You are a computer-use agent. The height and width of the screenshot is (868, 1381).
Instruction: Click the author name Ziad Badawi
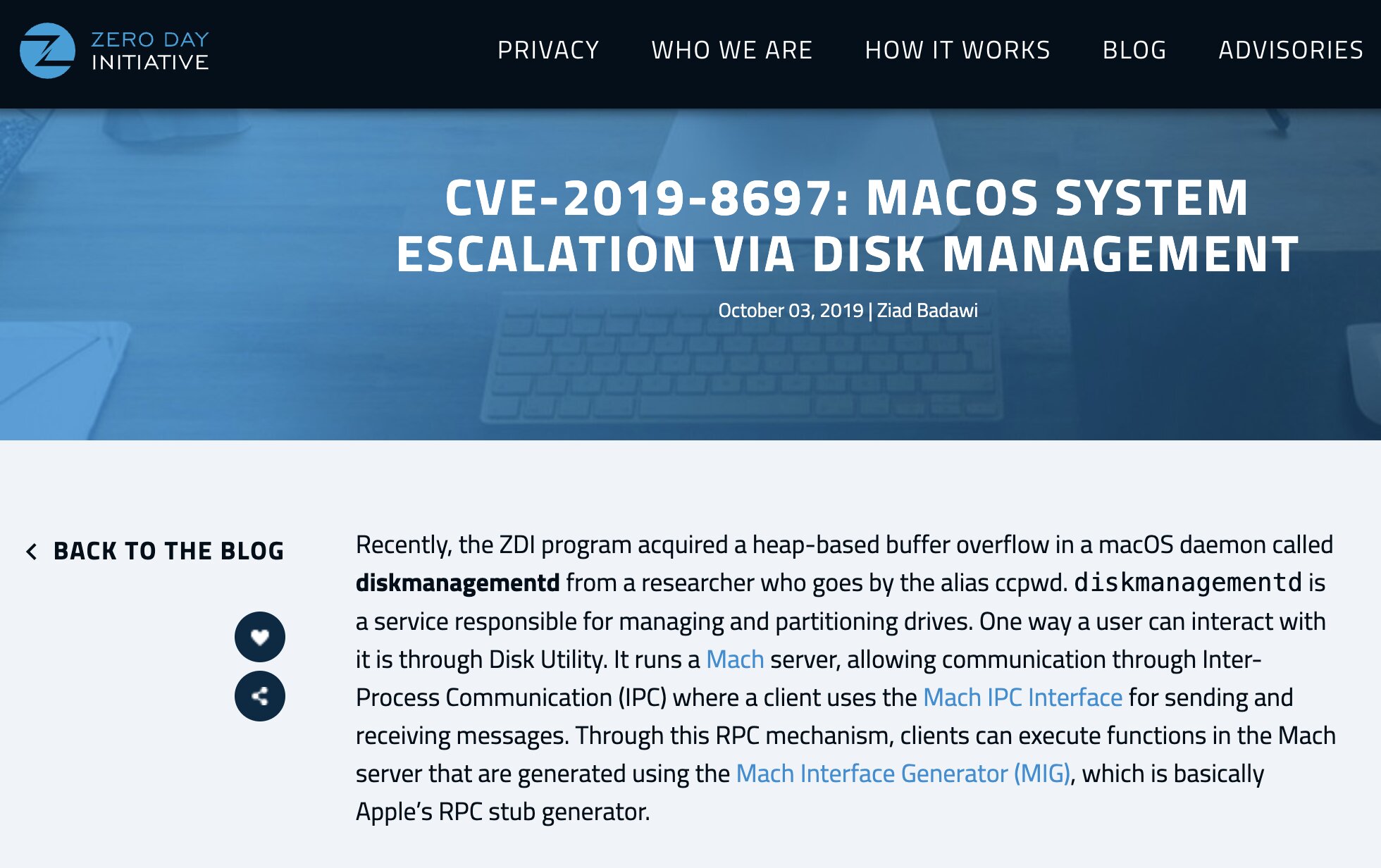point(927,311)
